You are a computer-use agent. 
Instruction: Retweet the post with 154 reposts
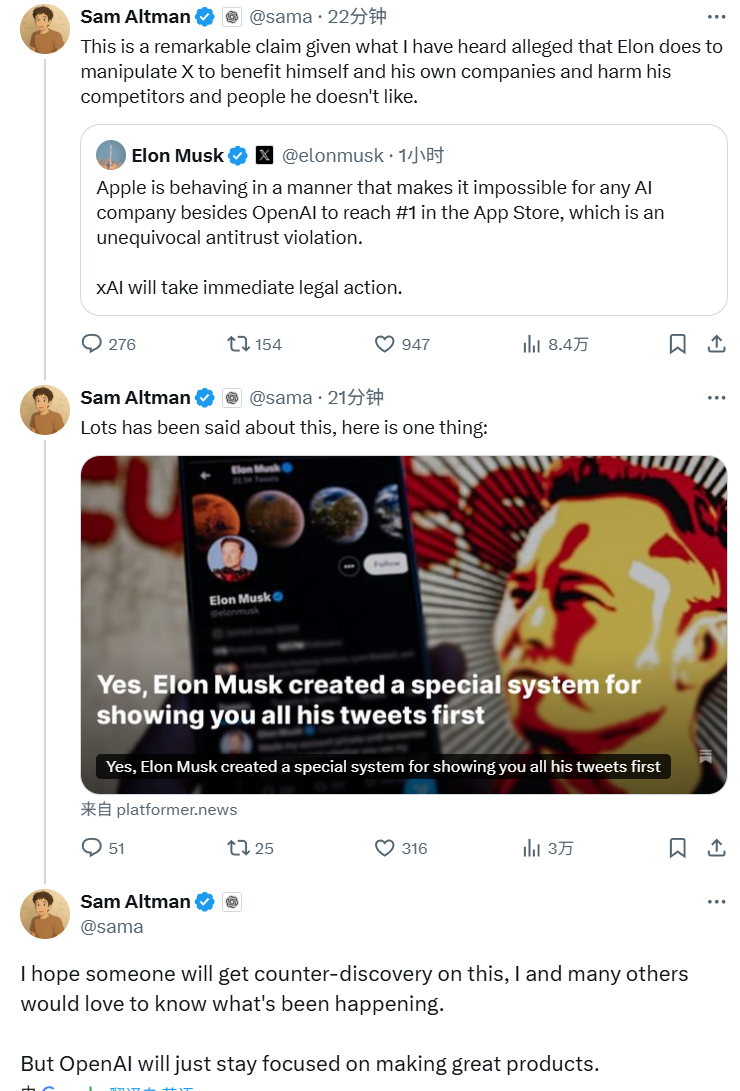pos(255,344)
